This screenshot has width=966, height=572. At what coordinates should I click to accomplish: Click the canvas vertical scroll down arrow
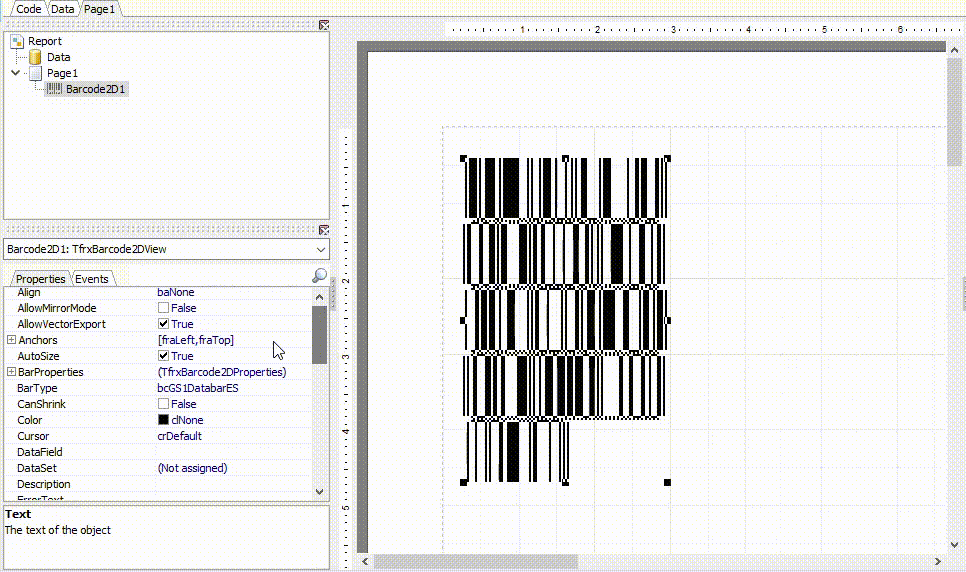click(x=954, y=545)
